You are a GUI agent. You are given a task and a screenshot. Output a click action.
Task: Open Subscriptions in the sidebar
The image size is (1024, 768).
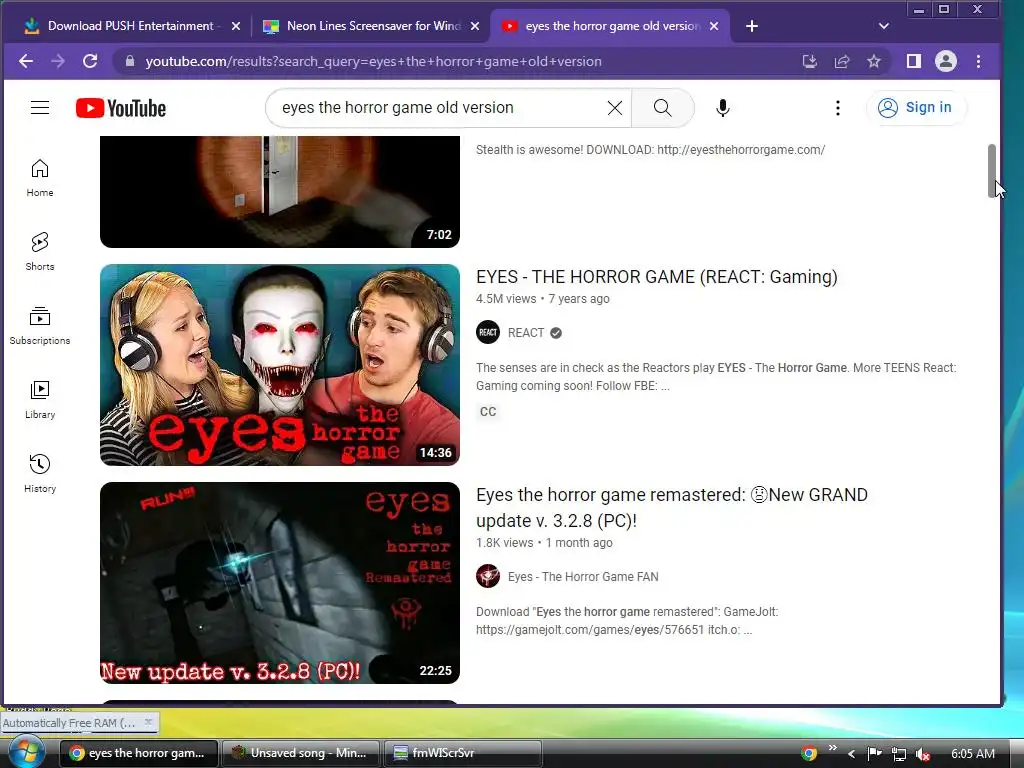pos(40,325)
